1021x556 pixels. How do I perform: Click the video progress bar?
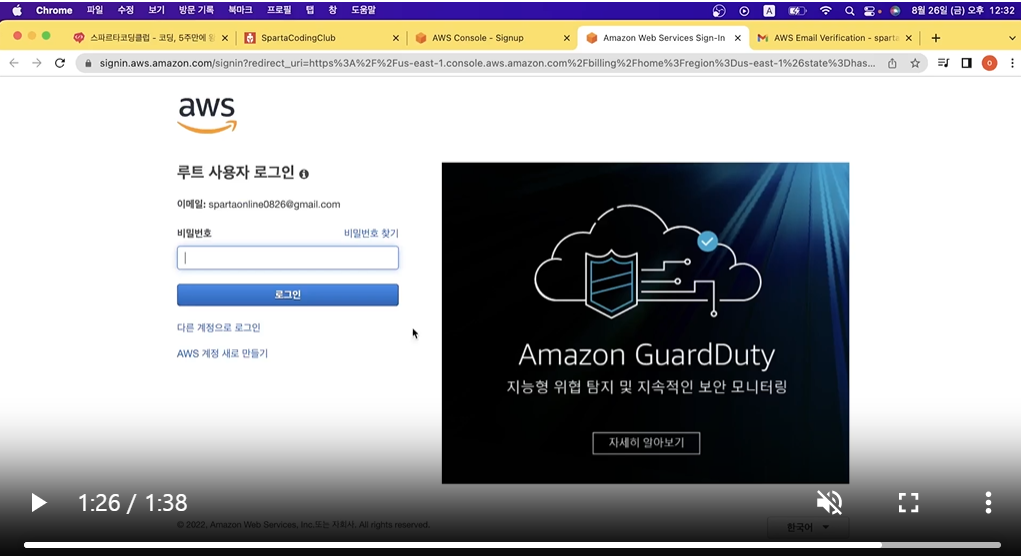pos(512,545)
